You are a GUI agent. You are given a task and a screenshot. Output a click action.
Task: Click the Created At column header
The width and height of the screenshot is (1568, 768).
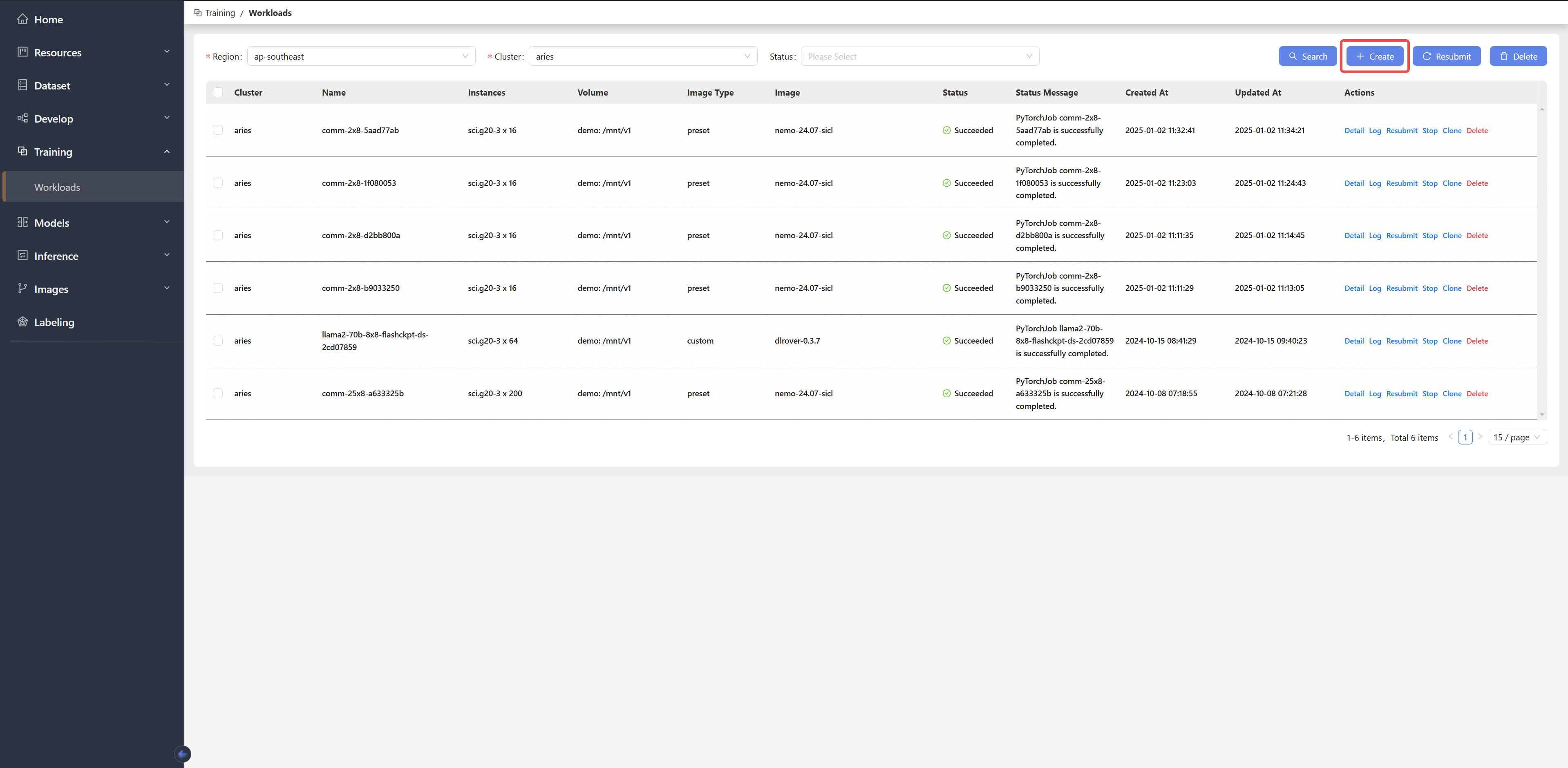(x=1146, y=92)
